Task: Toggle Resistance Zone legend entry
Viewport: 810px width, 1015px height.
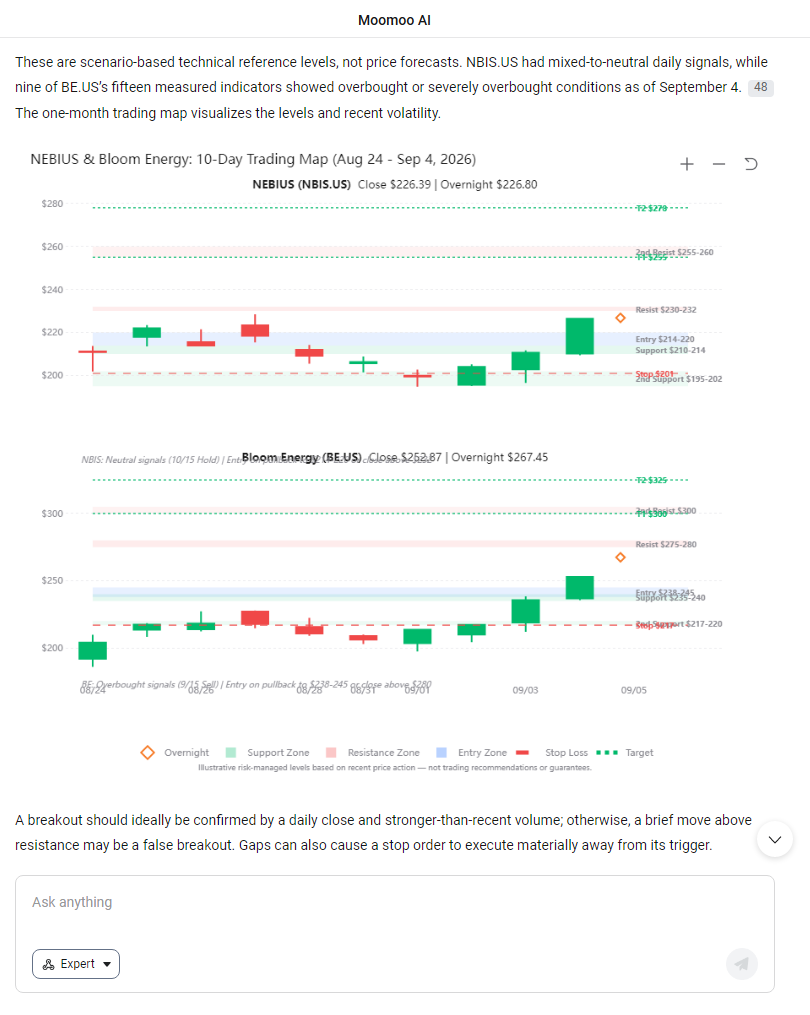Action: pyautogui.click(x=372, y=753)
